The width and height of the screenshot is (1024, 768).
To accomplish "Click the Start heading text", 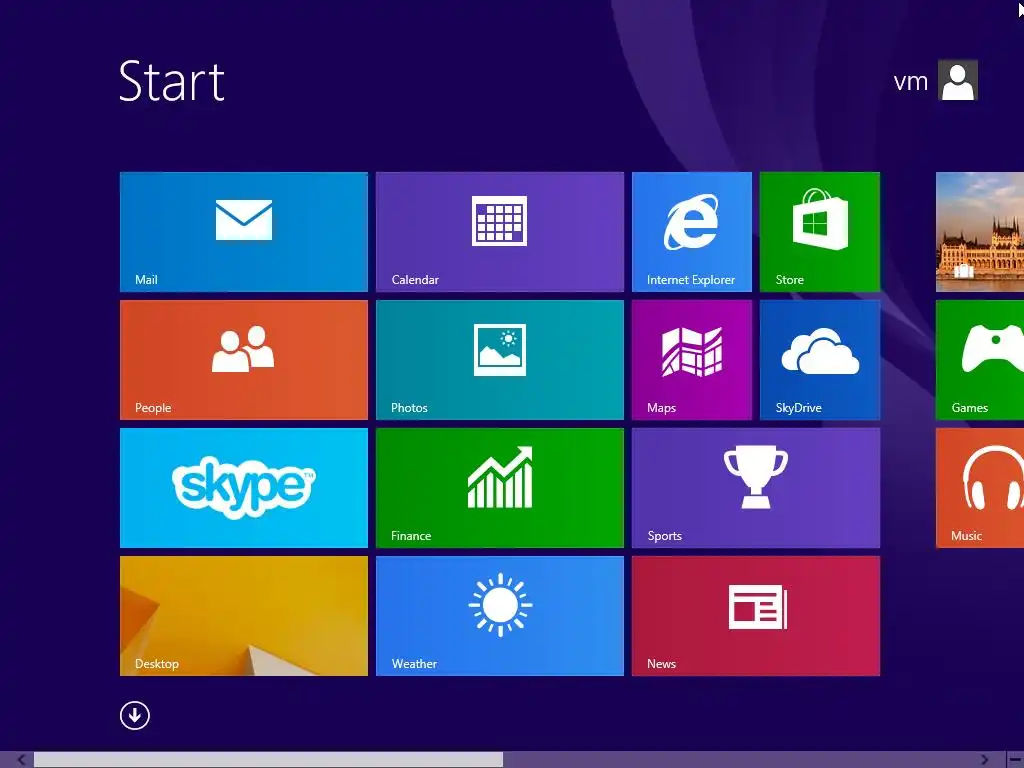I will click(x=172, y=81).
